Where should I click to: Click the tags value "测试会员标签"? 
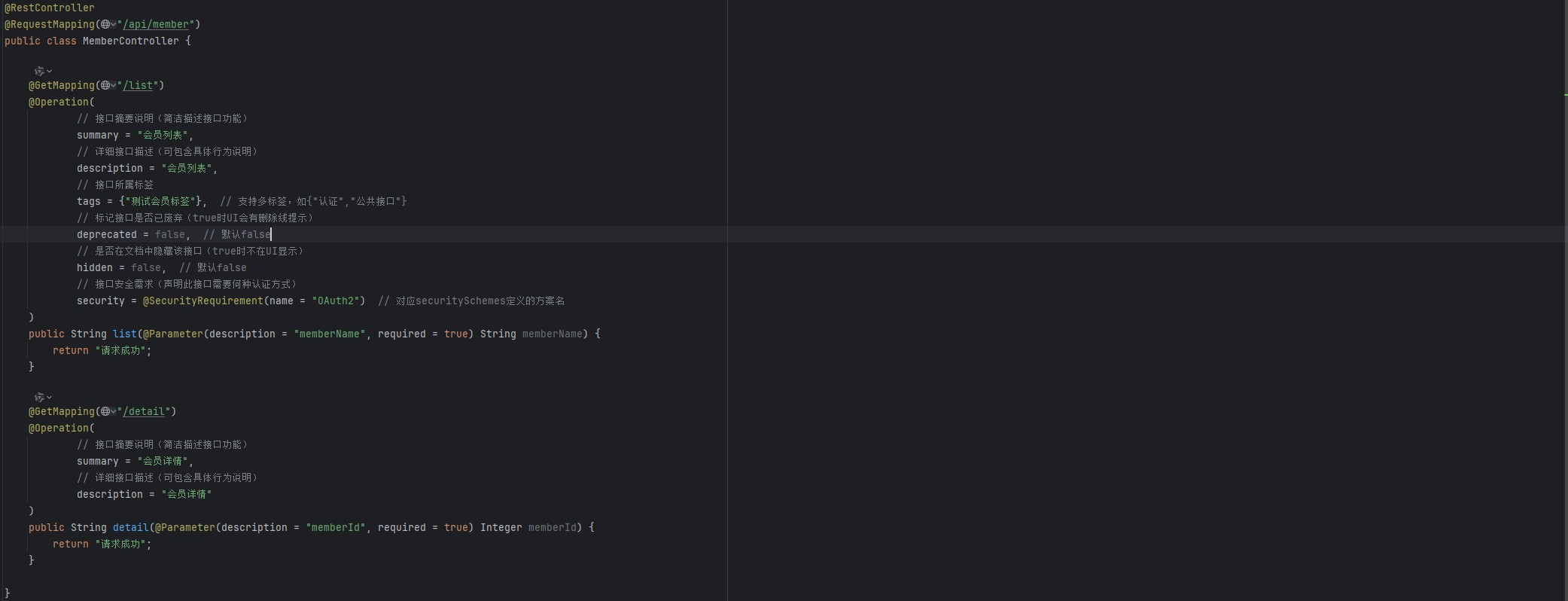[x=161, y=201]
